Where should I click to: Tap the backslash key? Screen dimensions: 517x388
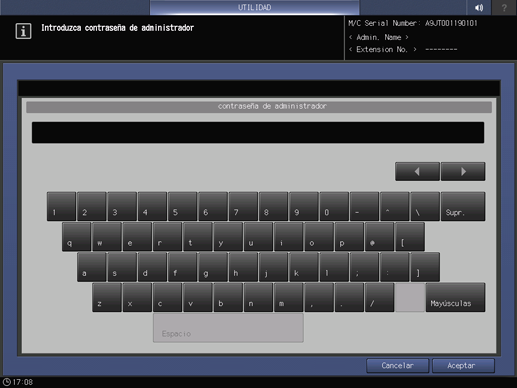tap(425, 206)
